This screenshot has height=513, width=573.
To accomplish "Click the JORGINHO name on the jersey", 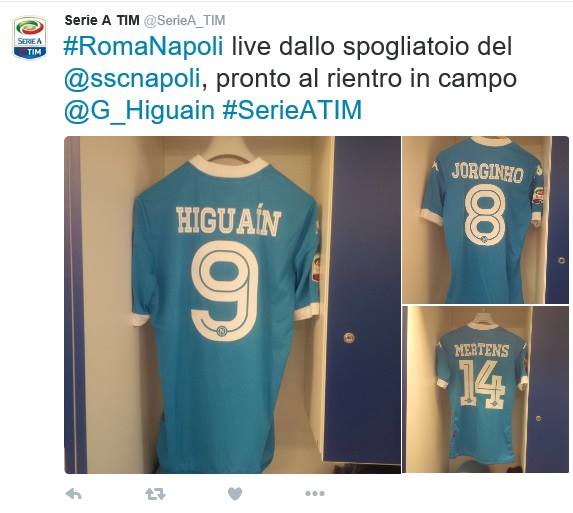I will pyautogui.click(x=487, y=173).
